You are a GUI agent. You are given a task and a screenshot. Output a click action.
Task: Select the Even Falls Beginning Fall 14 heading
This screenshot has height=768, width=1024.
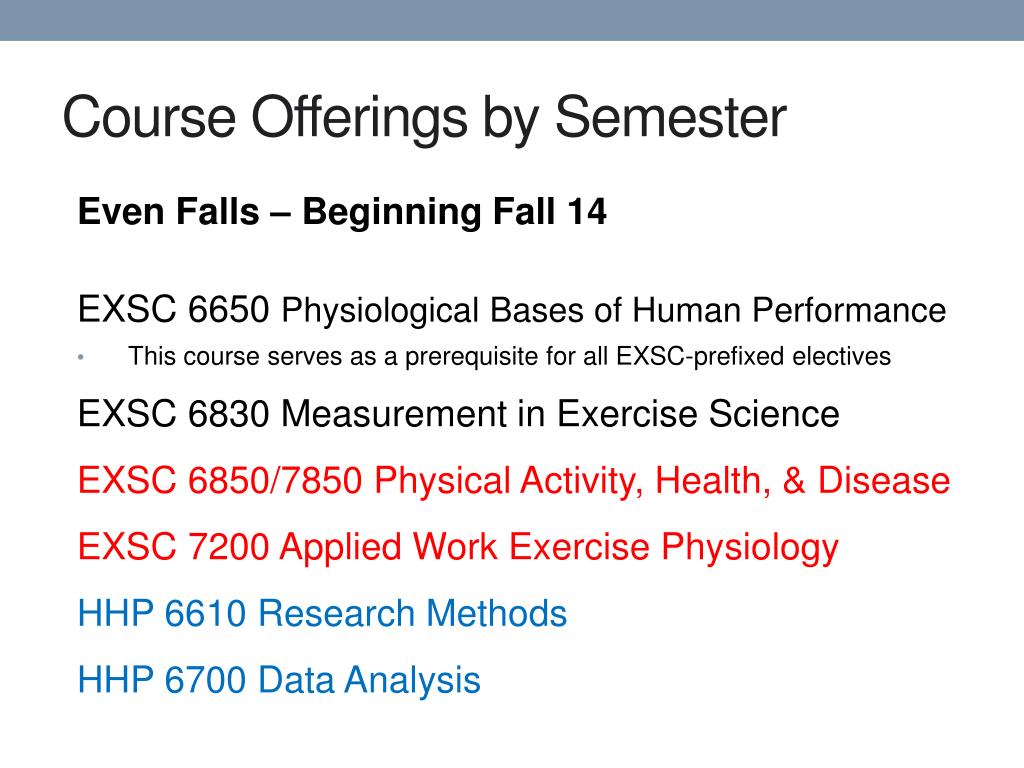coord(342,212)
